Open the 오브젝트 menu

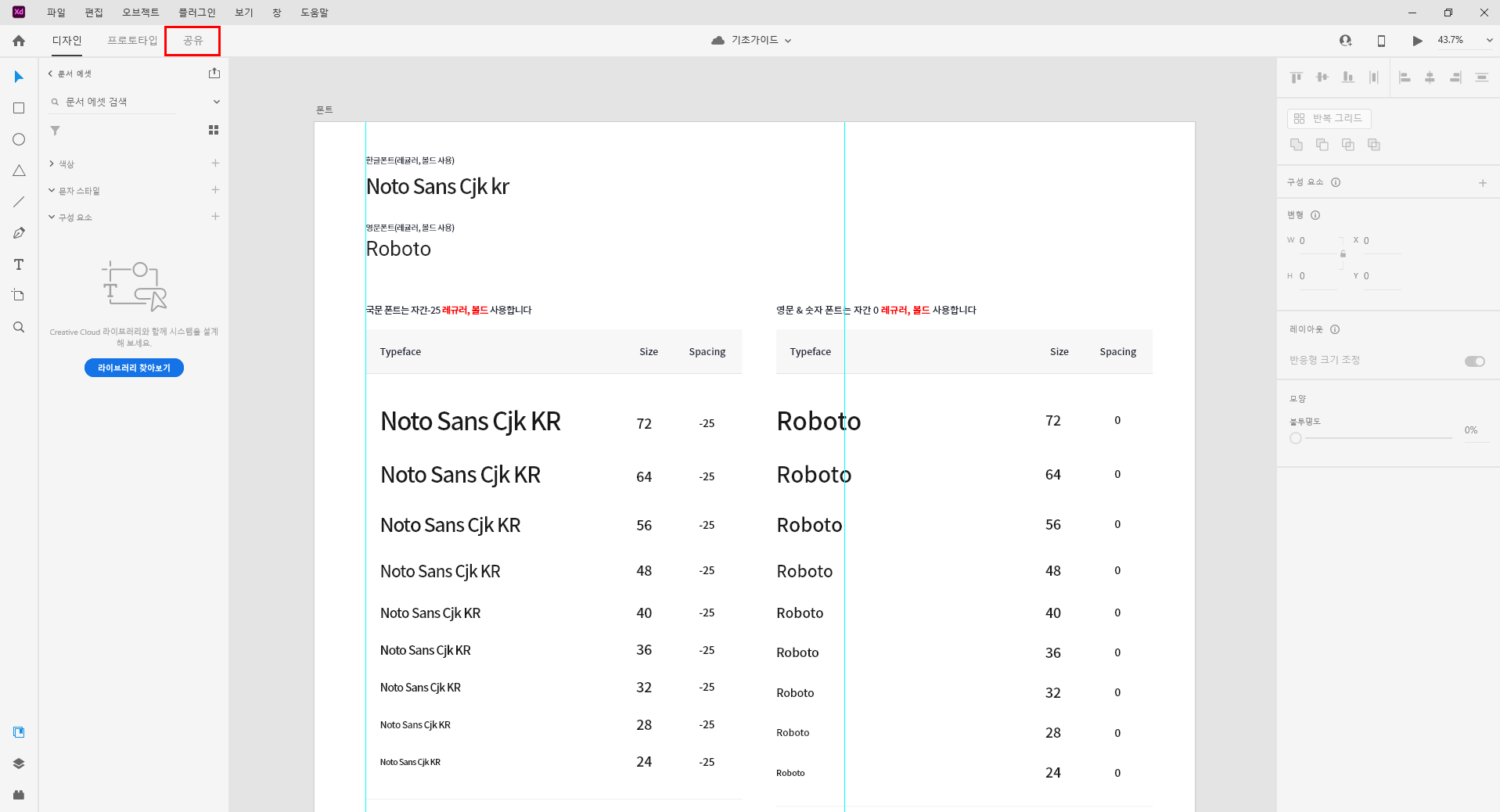click(141, 13)
